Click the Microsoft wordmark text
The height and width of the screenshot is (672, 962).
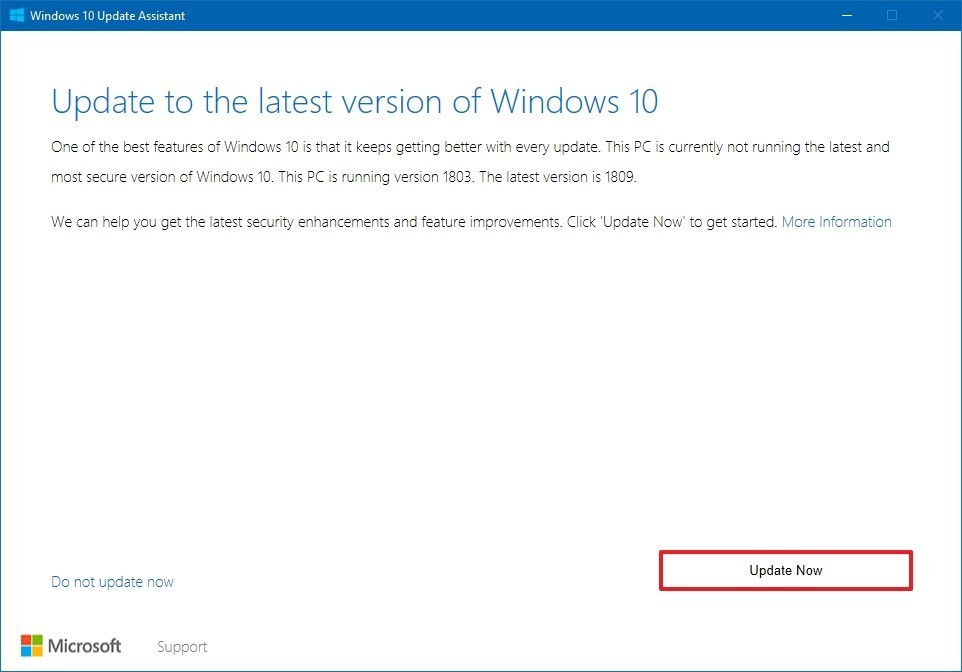85,646
